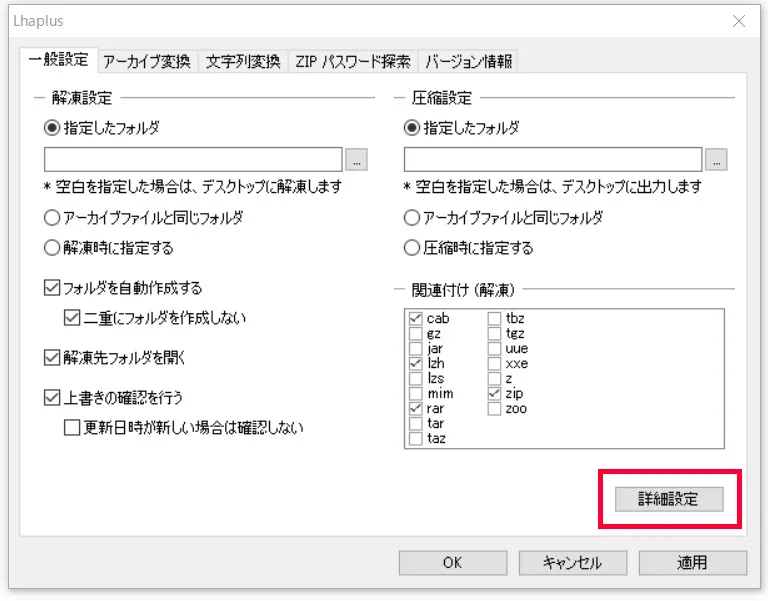Select the 一般設定 tab
Screen dimensions: 768x601
(59, 60)
